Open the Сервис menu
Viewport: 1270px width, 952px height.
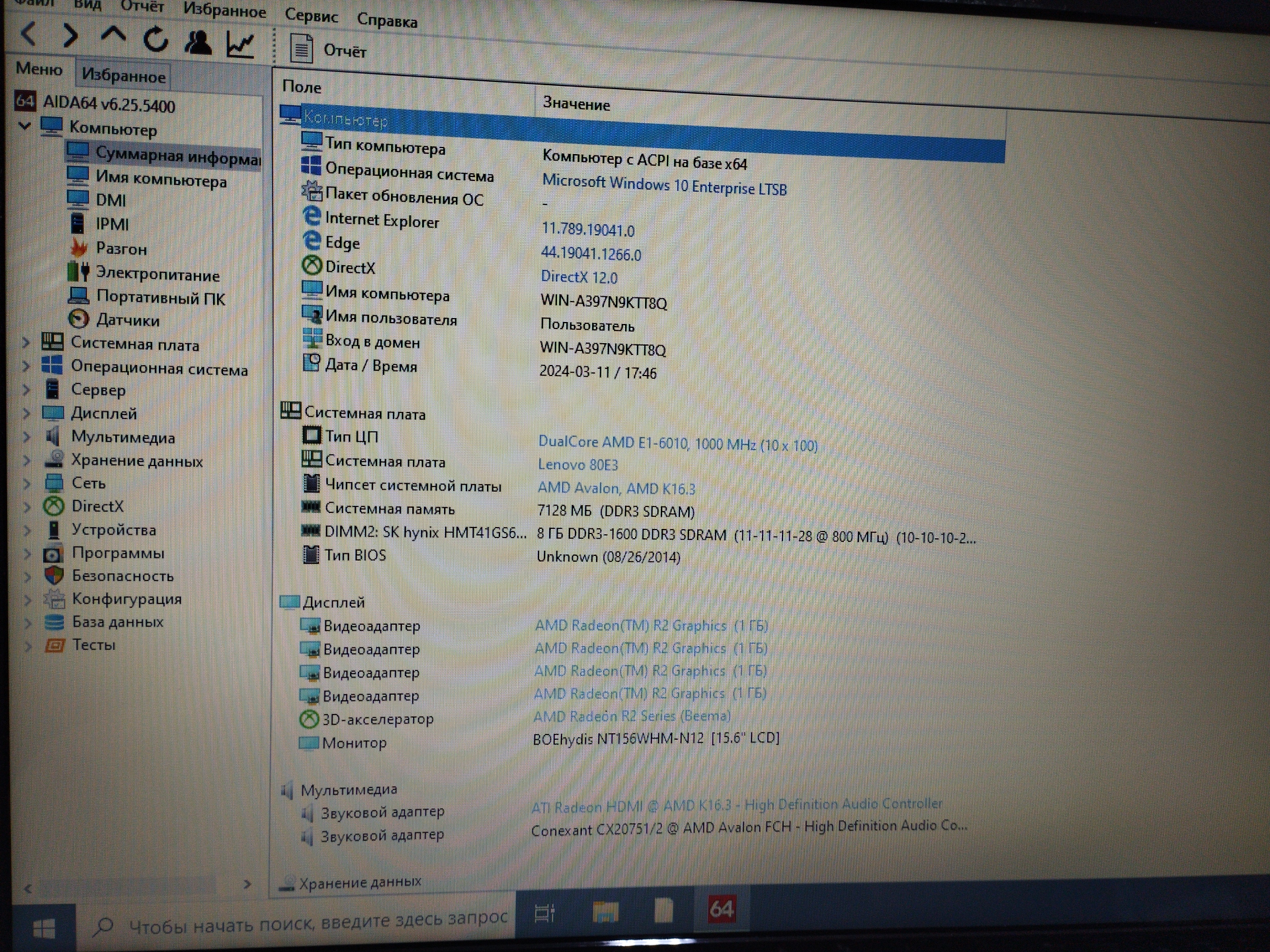[x=311, y=15]
